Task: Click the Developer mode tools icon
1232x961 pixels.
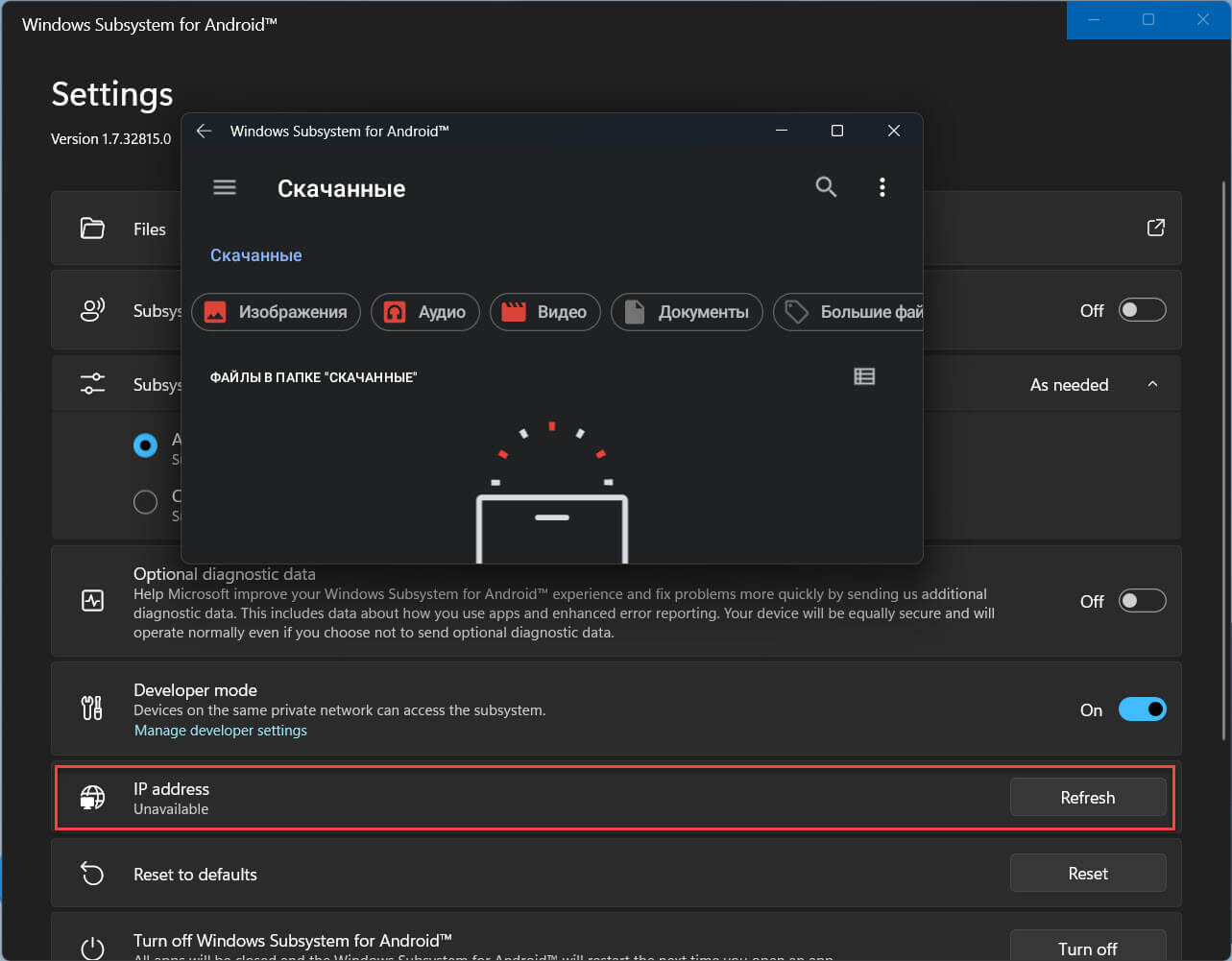Action: tap(92, 709)
